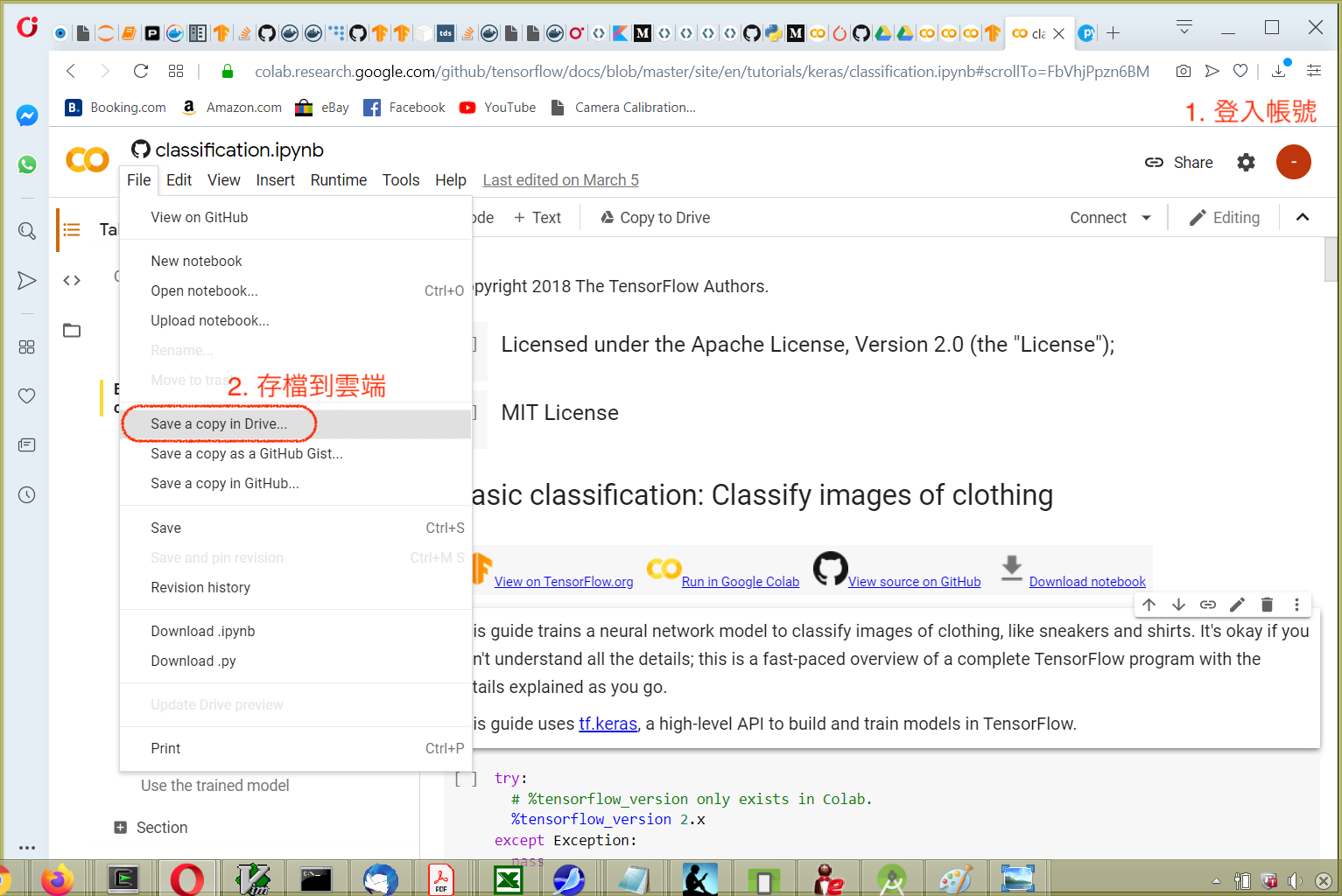Click the user account avatar
The height and width of the screenshot is (896, 1342).
[x=1293, y=162]
